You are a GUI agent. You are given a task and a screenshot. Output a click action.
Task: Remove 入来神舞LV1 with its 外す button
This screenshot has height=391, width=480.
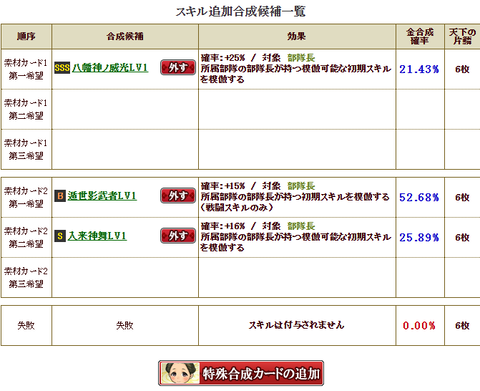(178, 236)
